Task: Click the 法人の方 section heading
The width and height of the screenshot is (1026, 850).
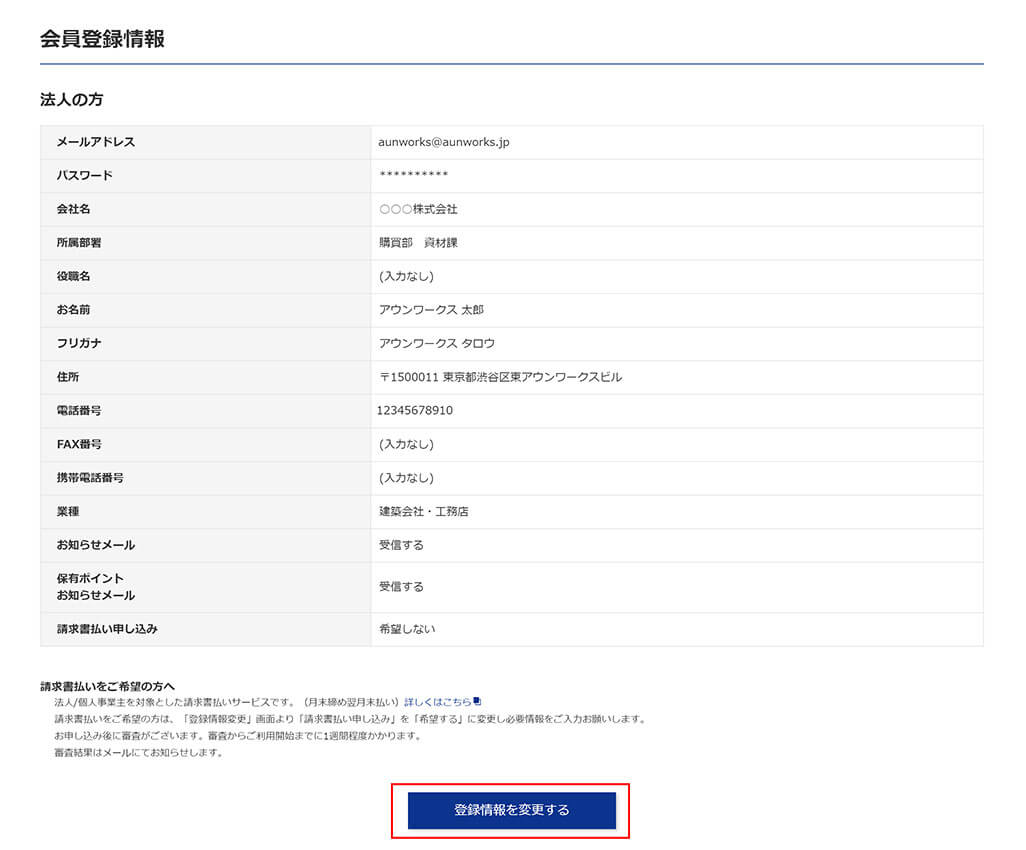Action: click(x=71, y=99)
